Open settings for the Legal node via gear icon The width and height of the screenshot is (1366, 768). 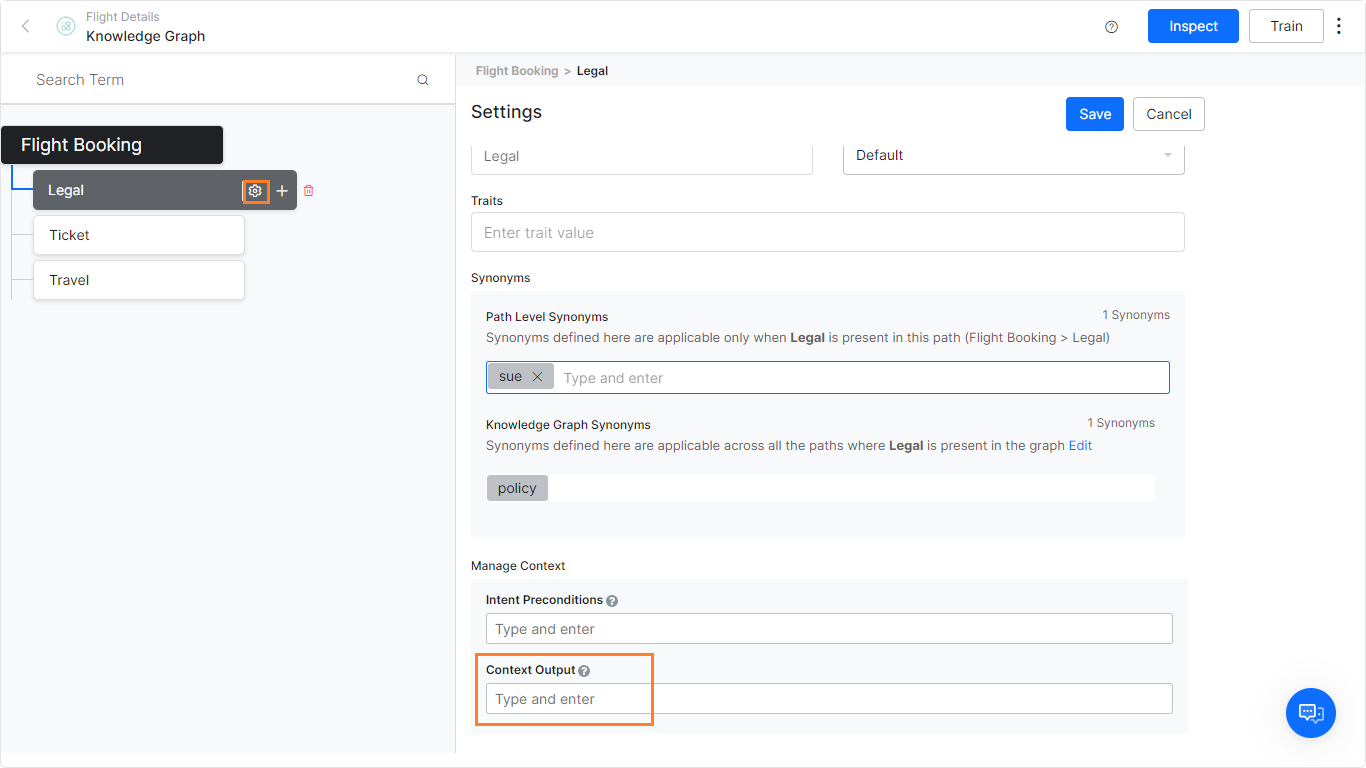[255, 190]
